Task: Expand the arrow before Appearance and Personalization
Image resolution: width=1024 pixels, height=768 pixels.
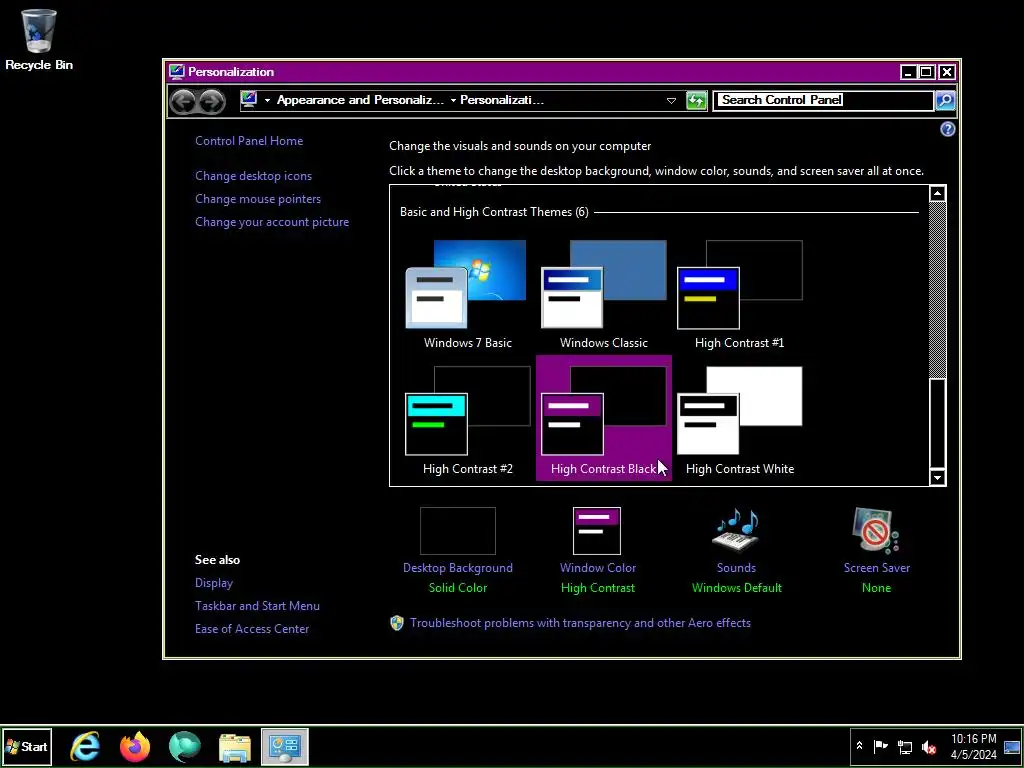Action: pos(267,101)
